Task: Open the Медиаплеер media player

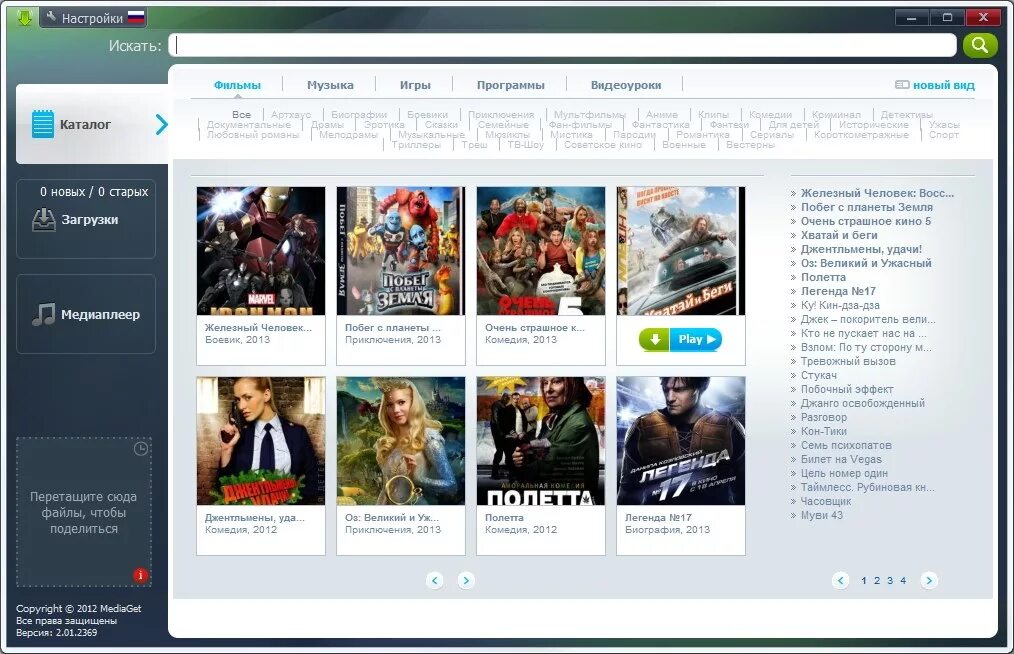Action: [86, 314]
